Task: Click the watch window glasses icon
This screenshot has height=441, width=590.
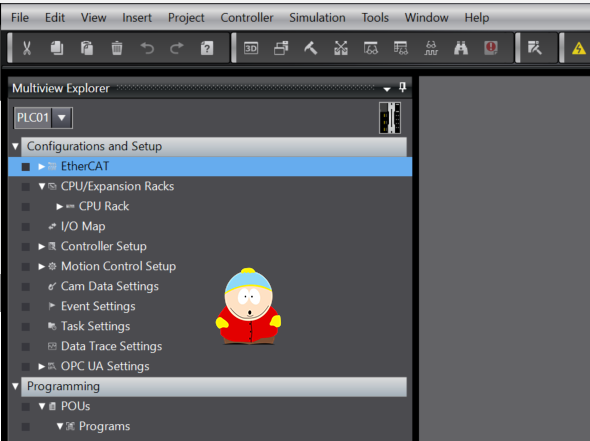Action: click(371, 48)
